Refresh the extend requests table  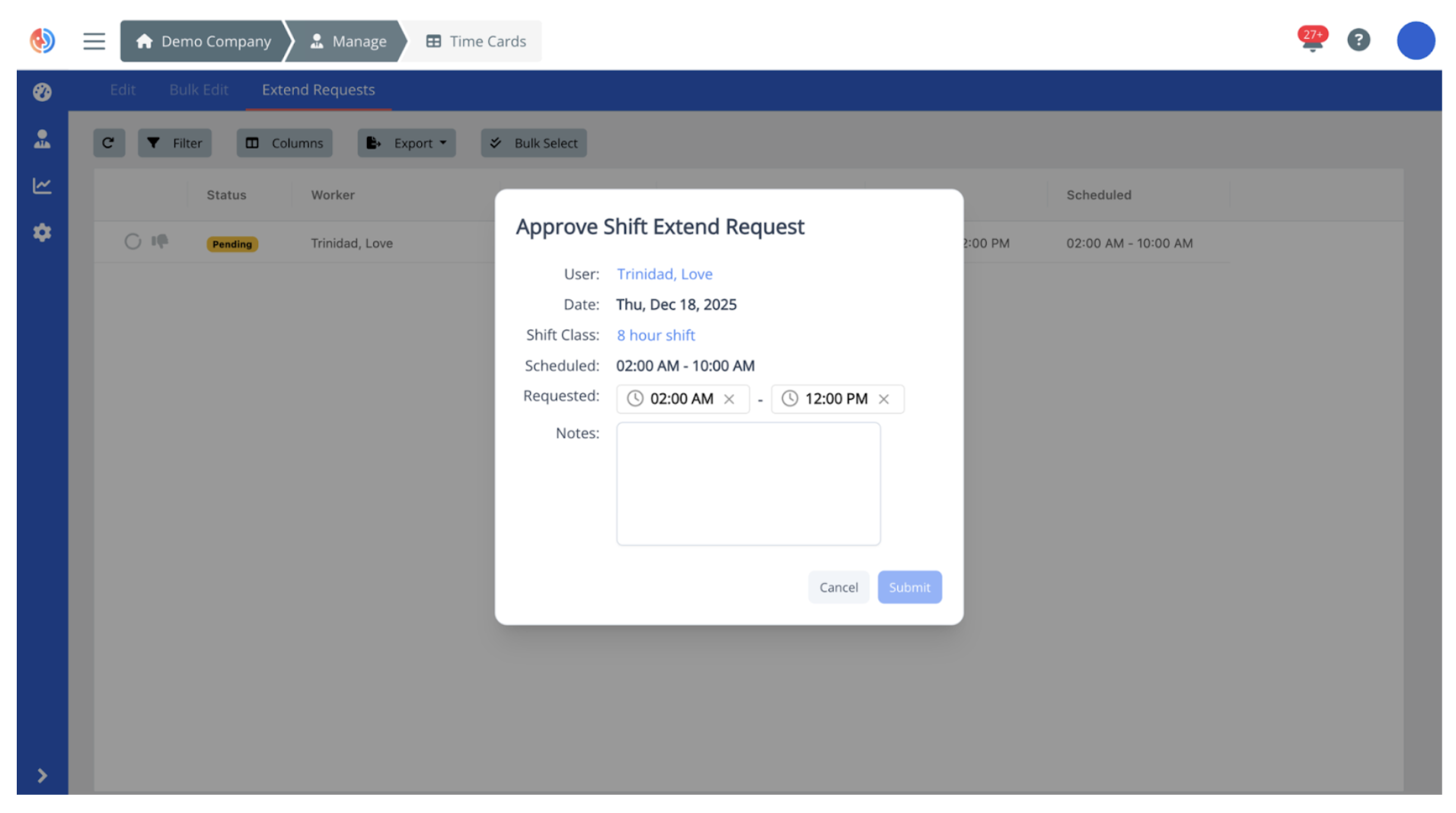[109, 142]
